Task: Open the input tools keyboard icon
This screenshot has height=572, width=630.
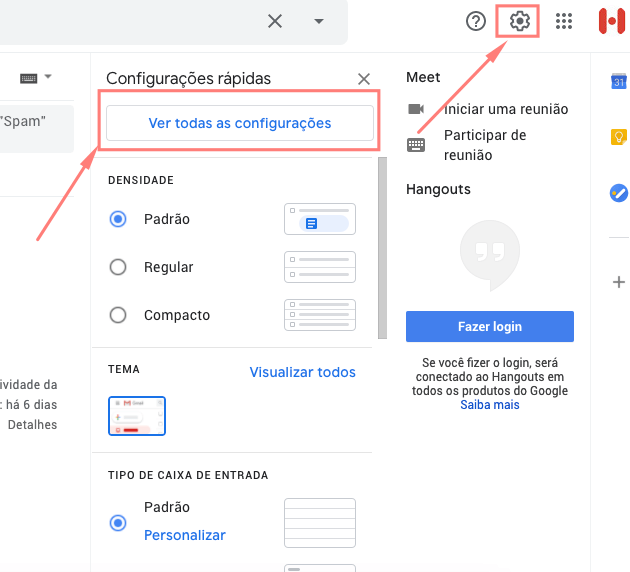Action: (29, 78)
